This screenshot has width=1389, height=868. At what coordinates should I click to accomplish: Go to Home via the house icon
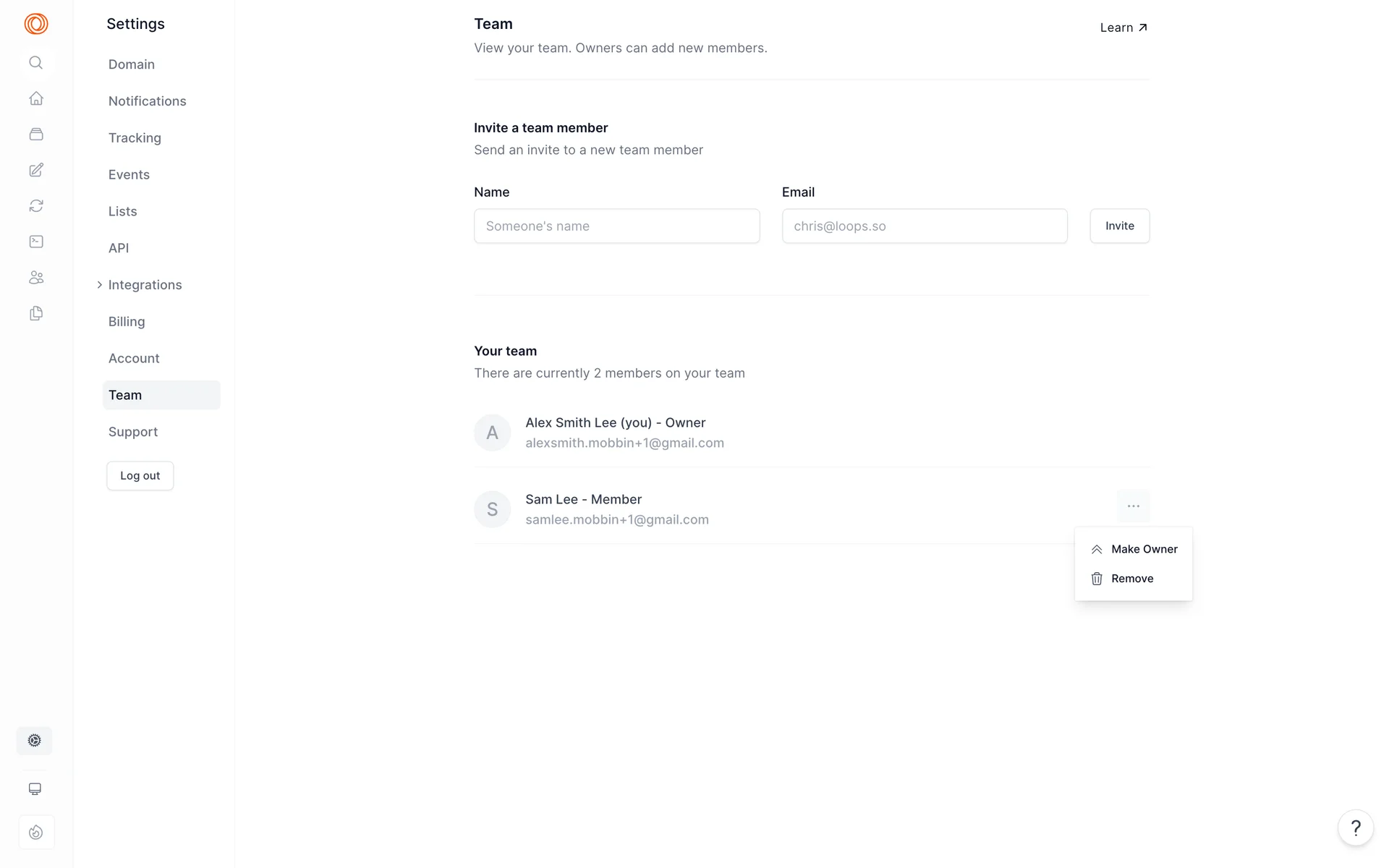click(35, 98)
